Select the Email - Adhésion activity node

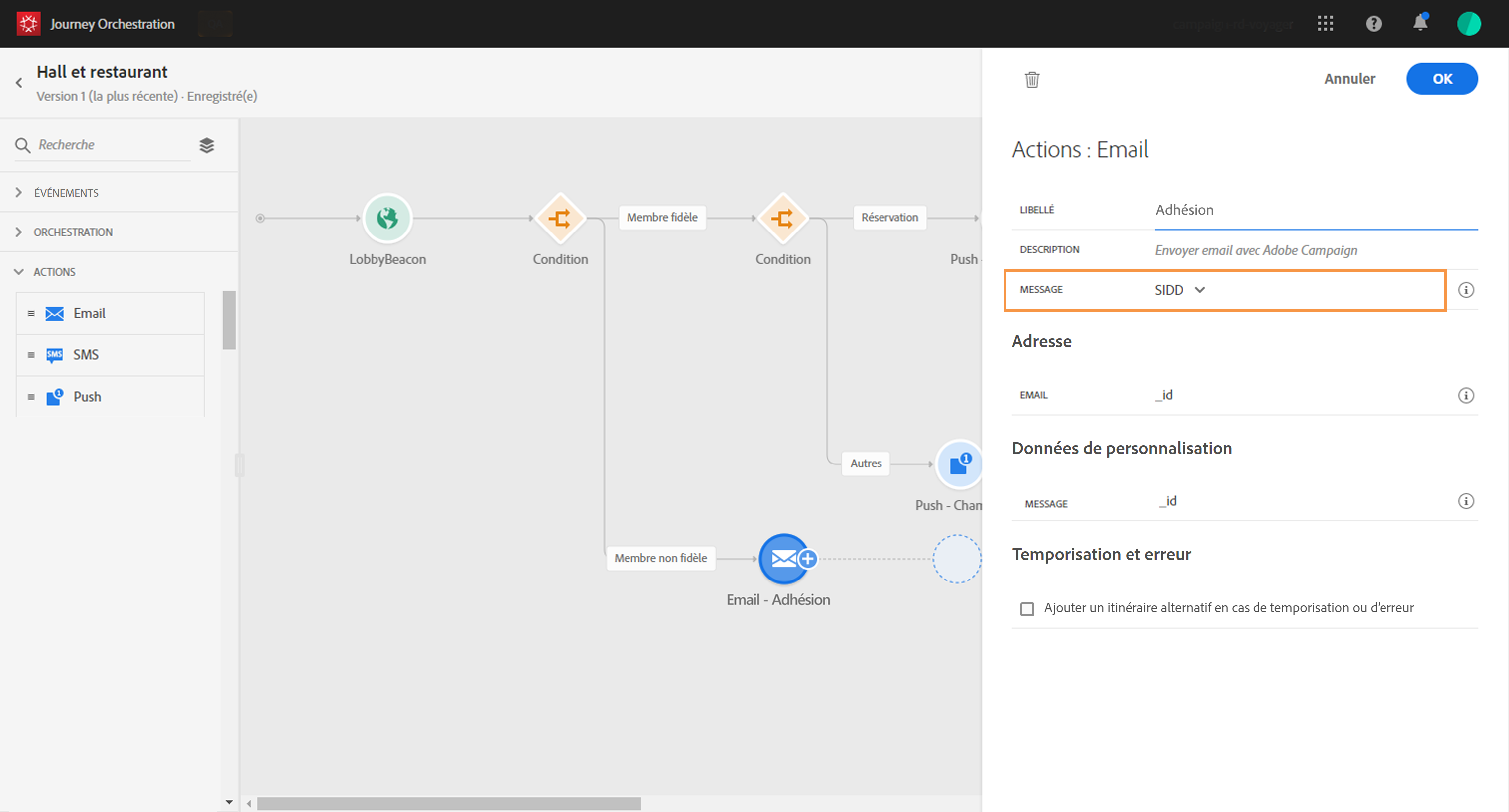pos(782,559)
